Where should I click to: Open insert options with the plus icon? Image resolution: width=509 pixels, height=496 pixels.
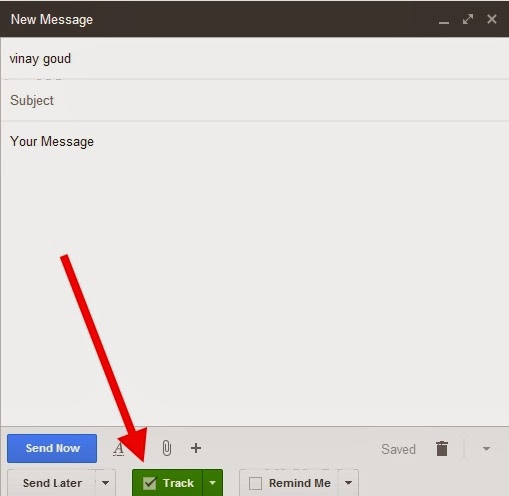point(196,448)
